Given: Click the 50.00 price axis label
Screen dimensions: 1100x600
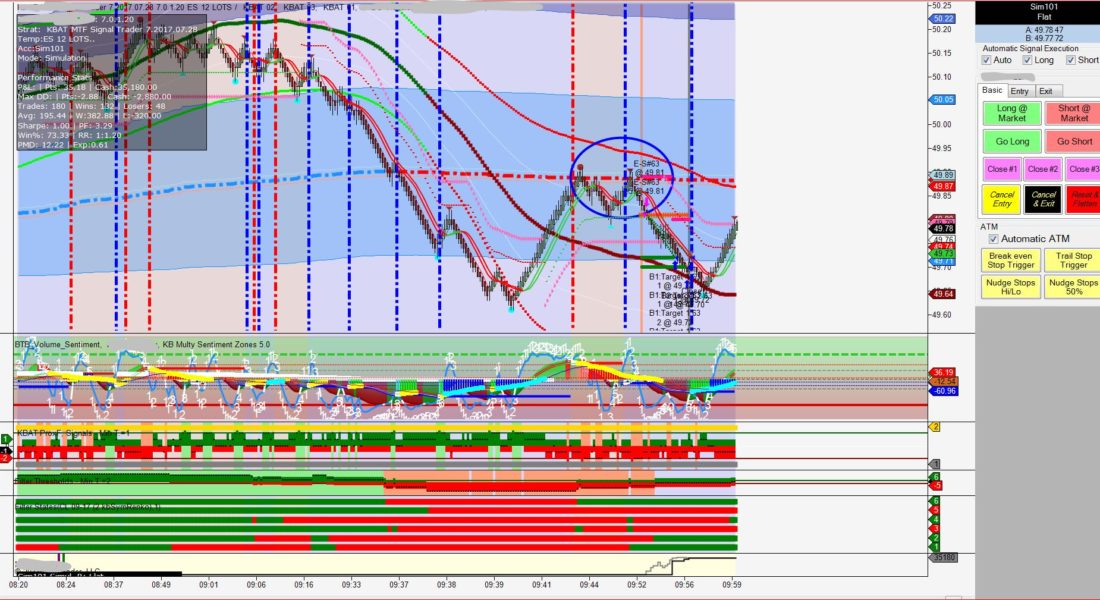Looking at the screenshot, I should coord(942,124).
